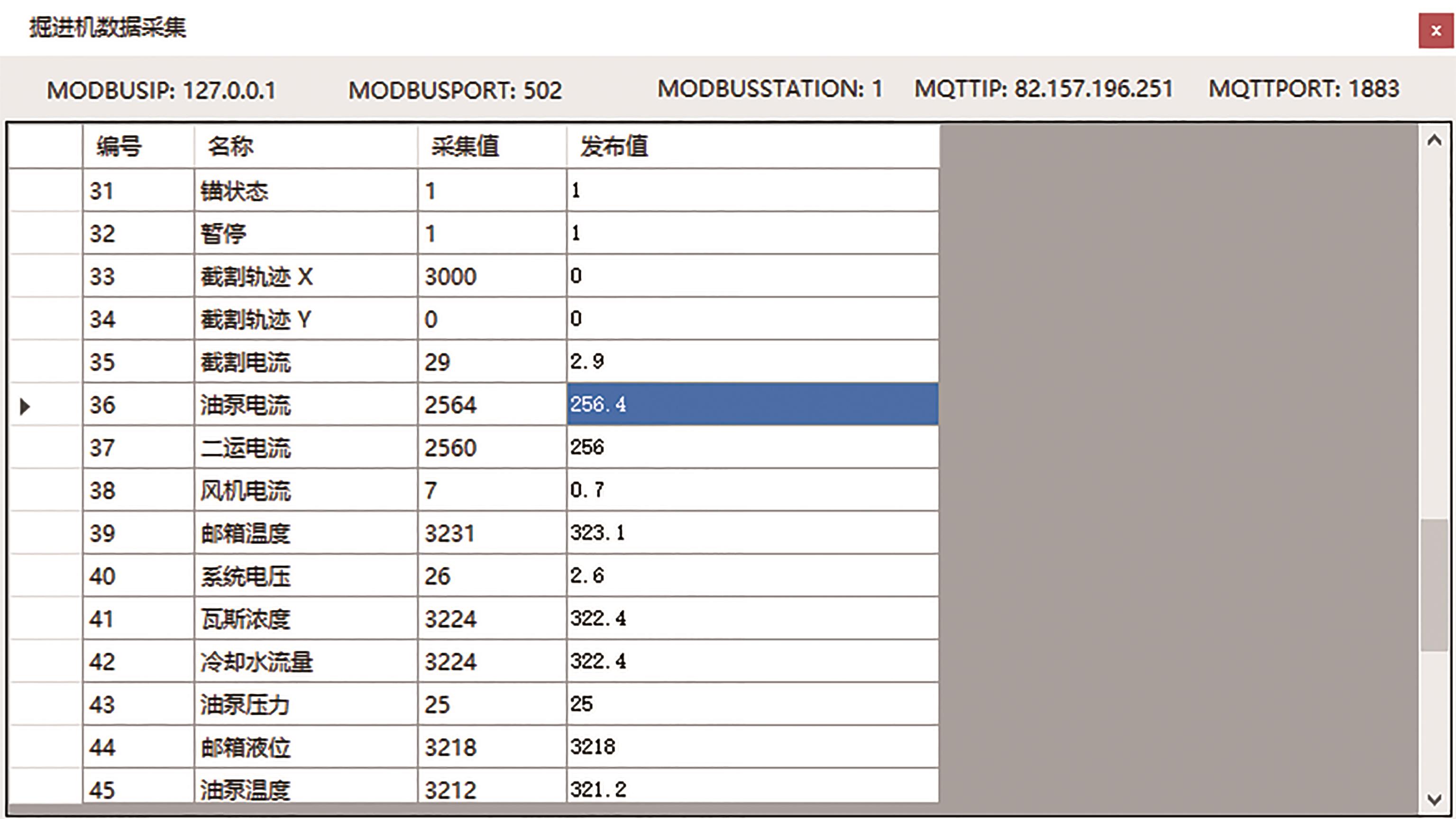Select the 暂停 name cell
This screenshot has width=1456, height=819.
306,234
